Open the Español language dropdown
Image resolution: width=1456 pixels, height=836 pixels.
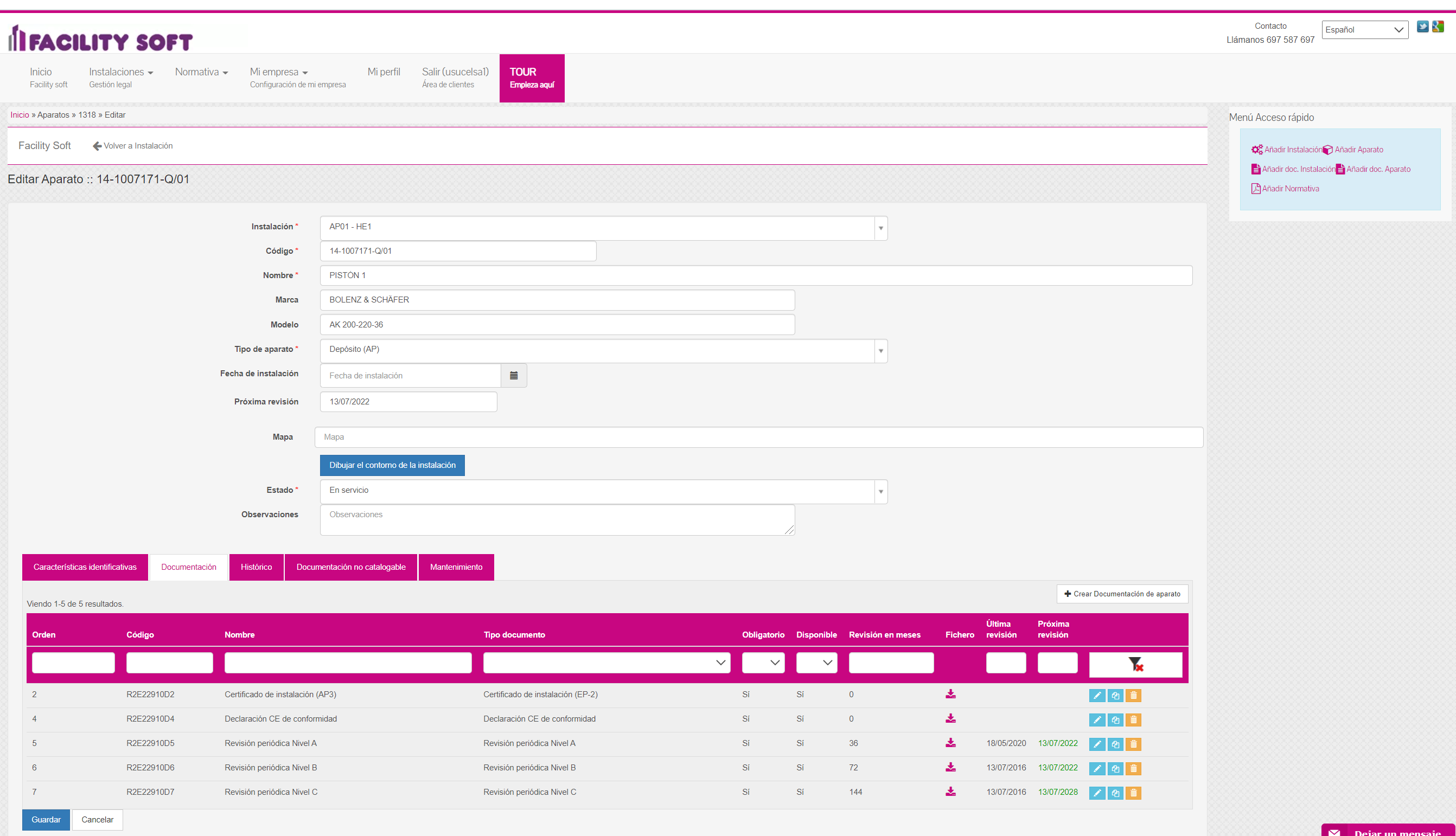tap(1364, 30)
